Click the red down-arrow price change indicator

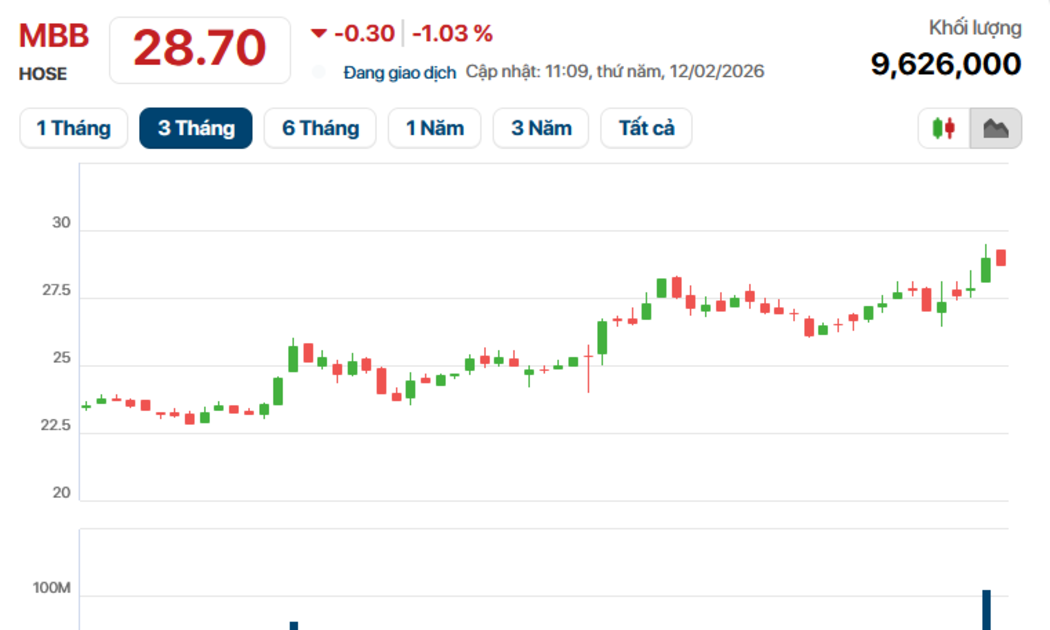click(x=319, y=33)
